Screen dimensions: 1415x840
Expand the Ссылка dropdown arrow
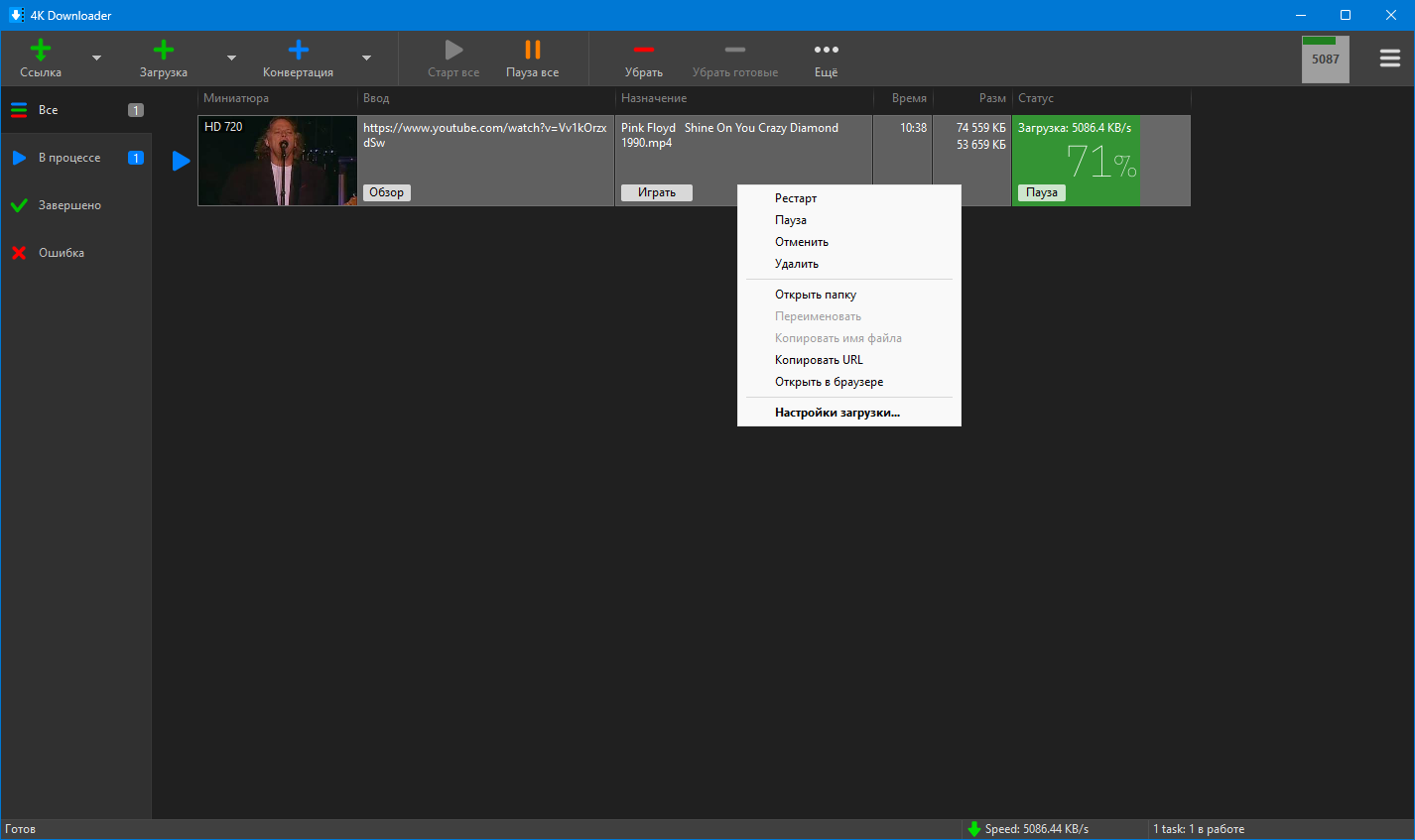click(96, 59)
